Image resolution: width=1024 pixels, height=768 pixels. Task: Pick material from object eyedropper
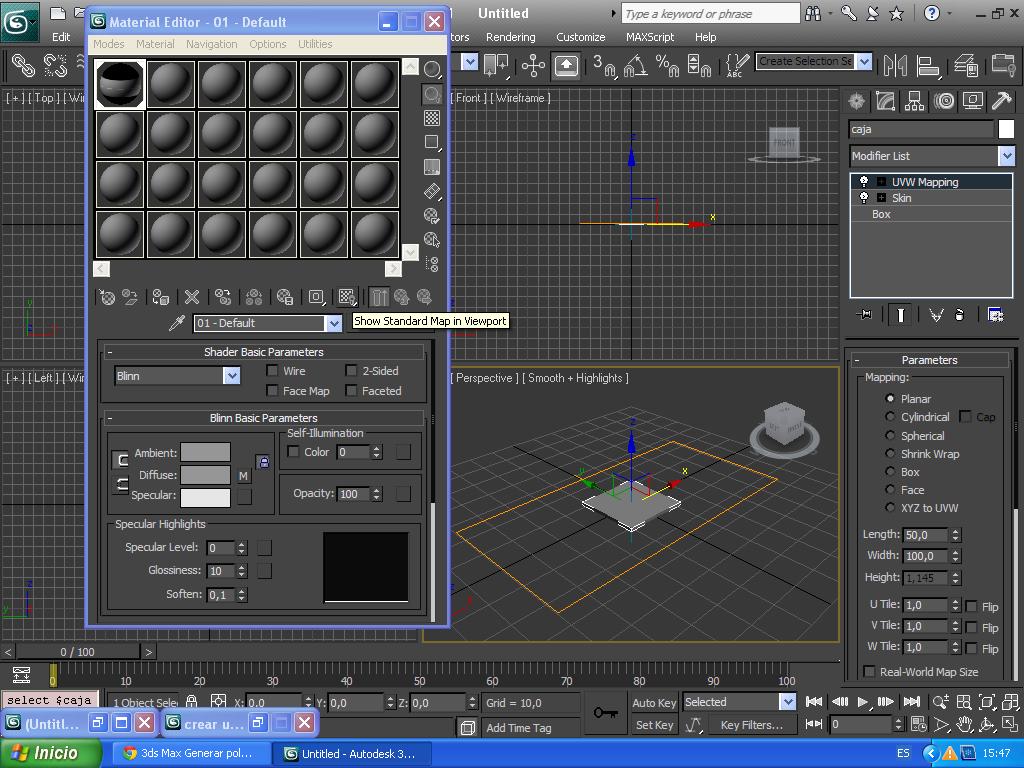(176, 323)
